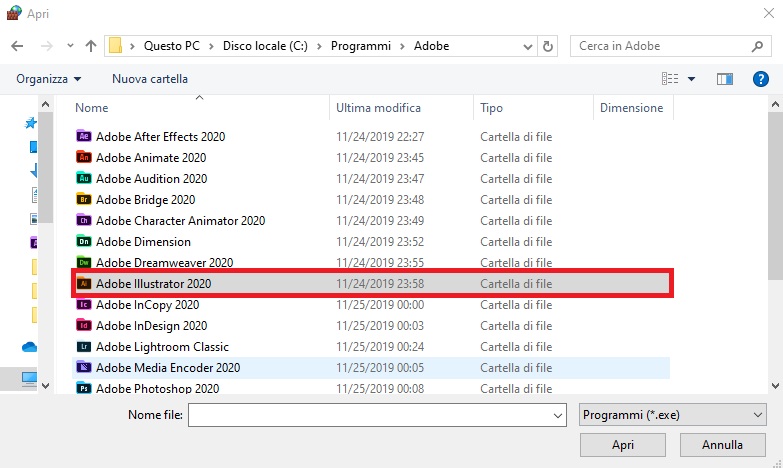783x468 pixels.
Task: Toggle the preview pane icon
Action: (725, 78)
